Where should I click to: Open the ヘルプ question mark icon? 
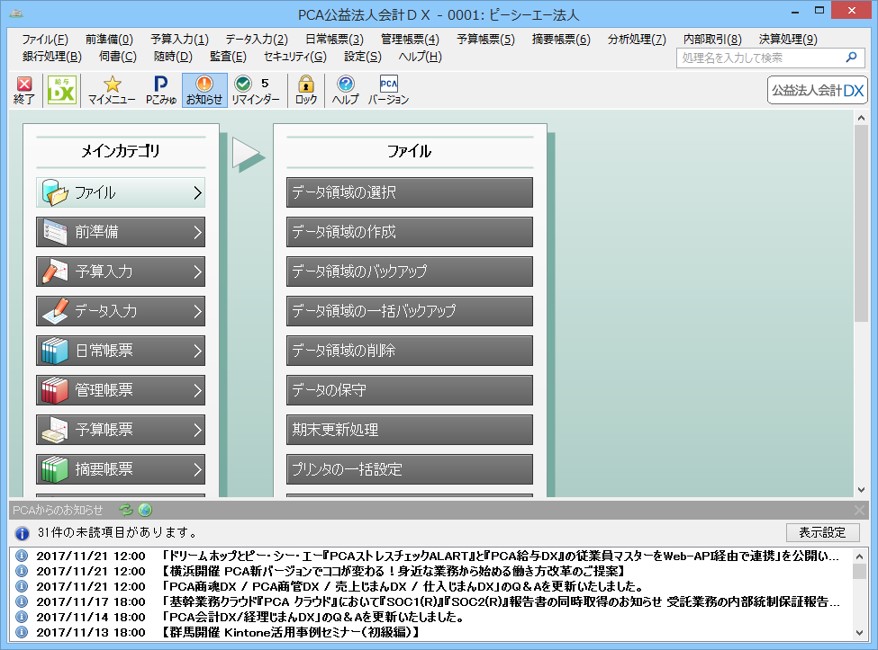[345, 90]
